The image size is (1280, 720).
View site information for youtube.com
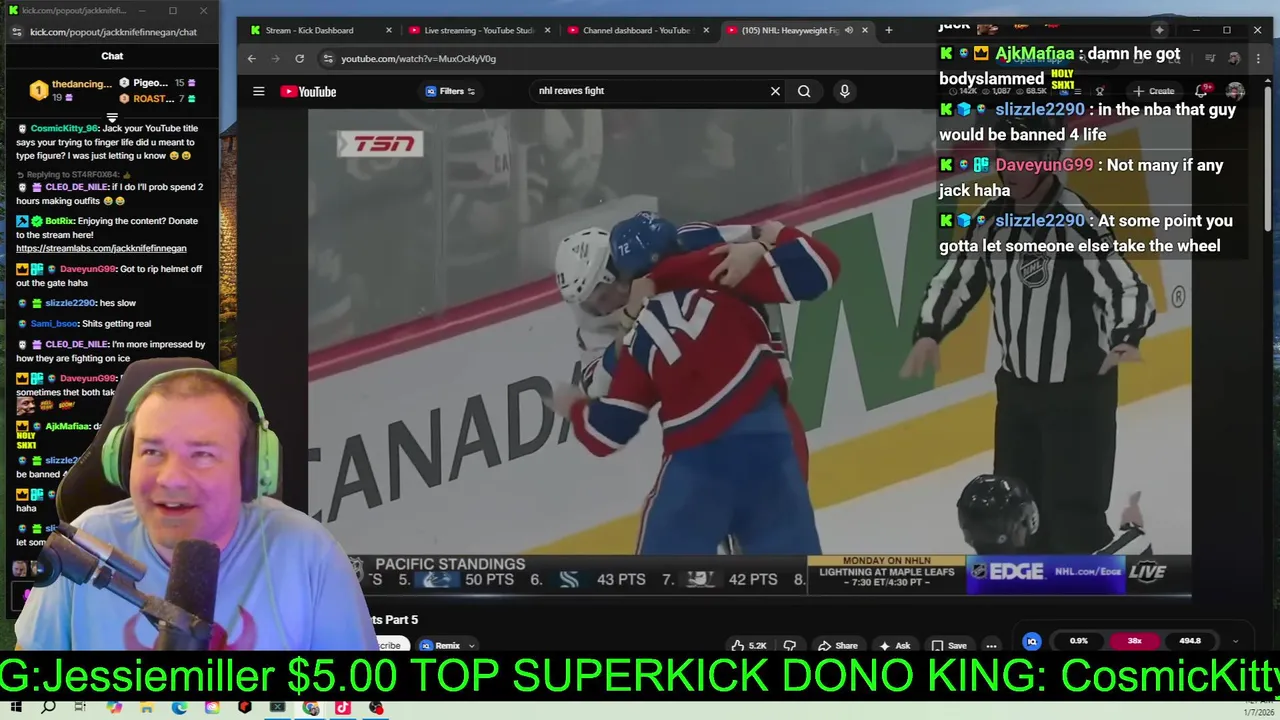[x=326, y=58]
